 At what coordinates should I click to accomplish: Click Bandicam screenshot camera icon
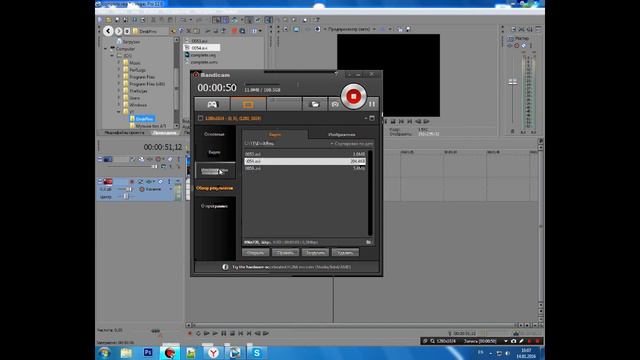click(x=335, y=104)
